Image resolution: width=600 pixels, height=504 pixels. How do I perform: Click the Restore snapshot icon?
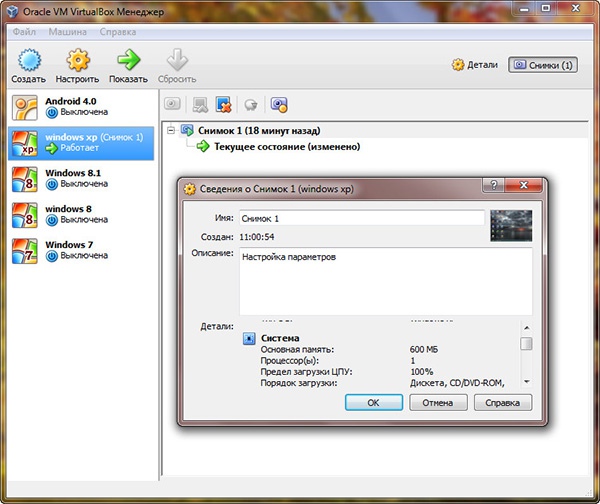pos(200,103)
